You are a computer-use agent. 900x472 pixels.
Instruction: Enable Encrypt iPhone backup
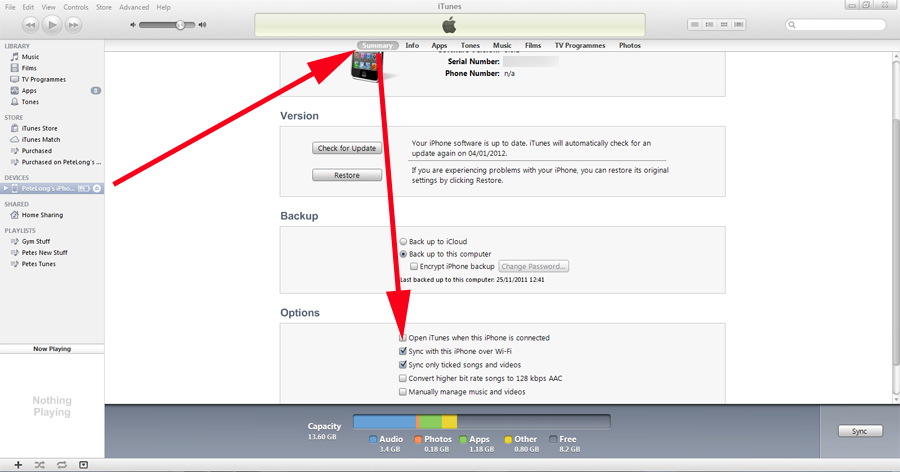coord(413,266)
